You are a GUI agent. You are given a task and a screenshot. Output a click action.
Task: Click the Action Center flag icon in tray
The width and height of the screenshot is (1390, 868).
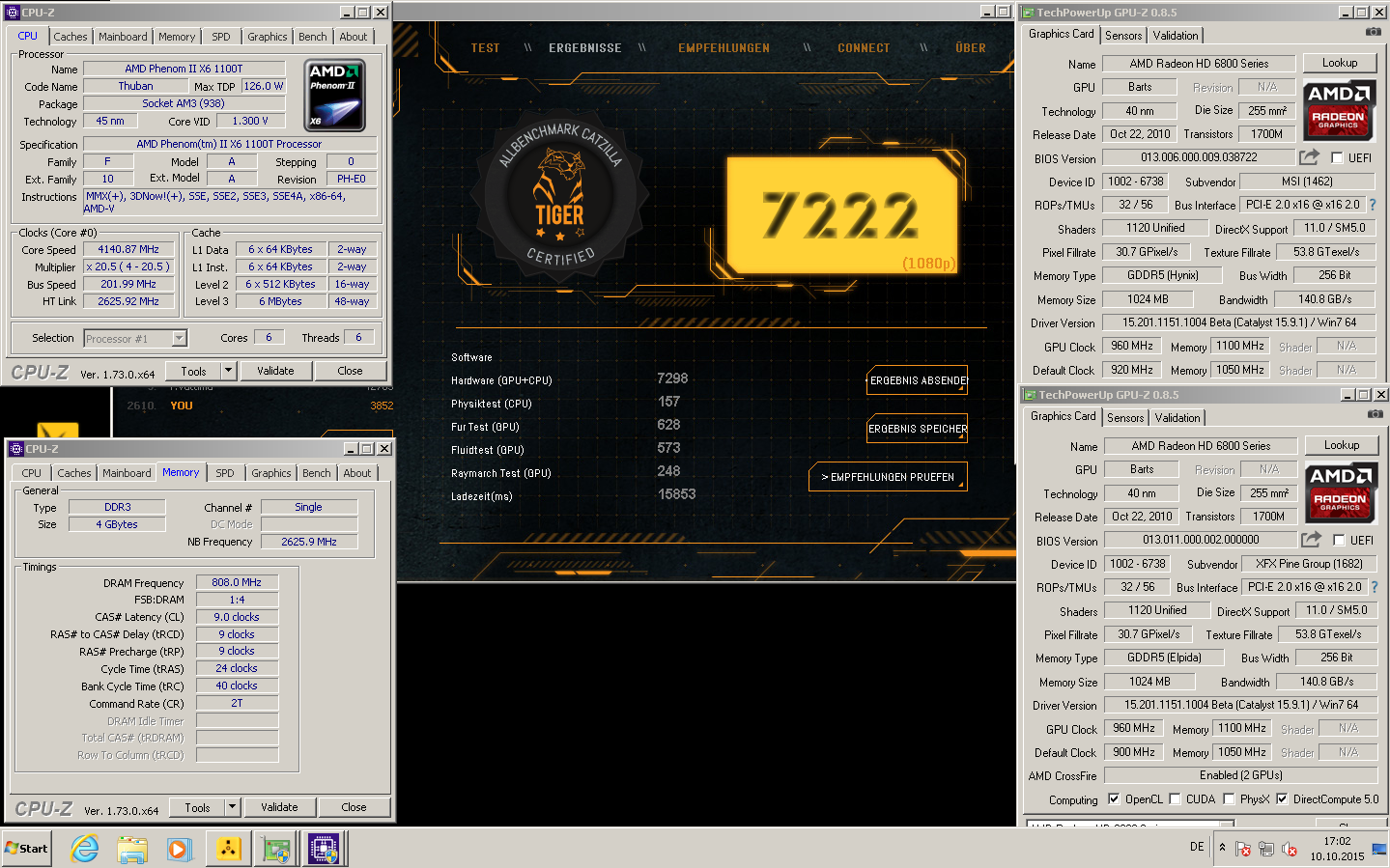(x=1243, y=849)
